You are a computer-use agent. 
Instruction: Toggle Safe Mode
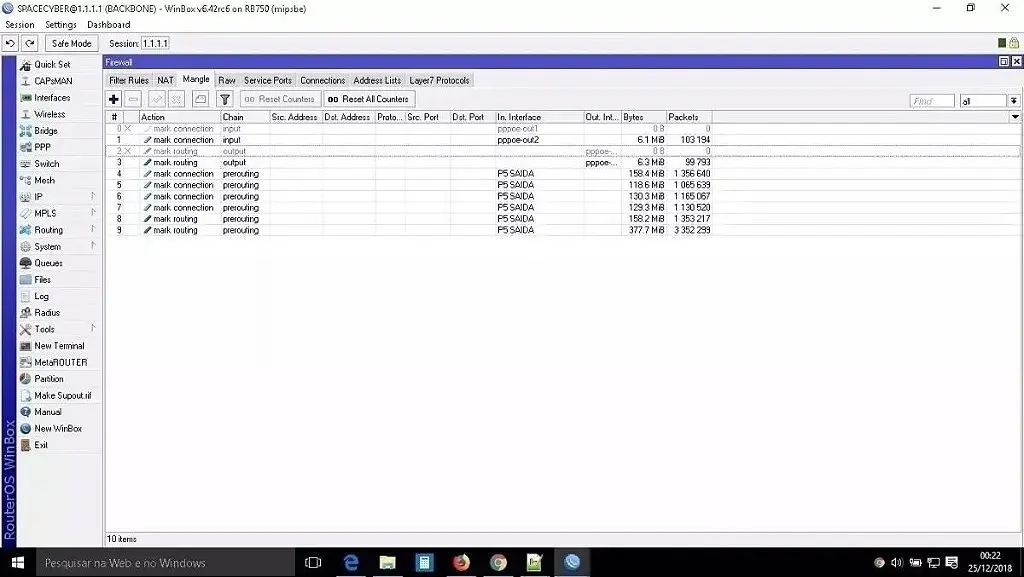72,44
